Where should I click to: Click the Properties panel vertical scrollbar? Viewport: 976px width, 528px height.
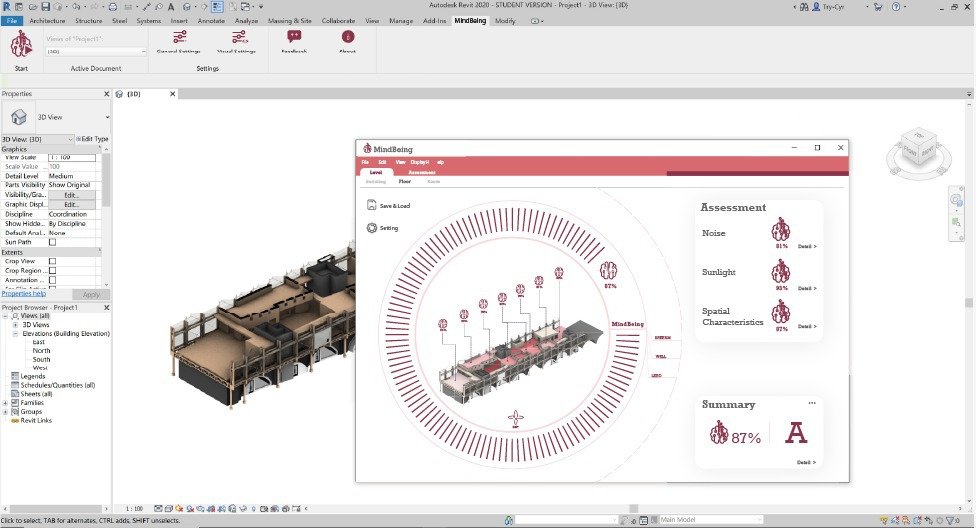(x=106, y=180)
